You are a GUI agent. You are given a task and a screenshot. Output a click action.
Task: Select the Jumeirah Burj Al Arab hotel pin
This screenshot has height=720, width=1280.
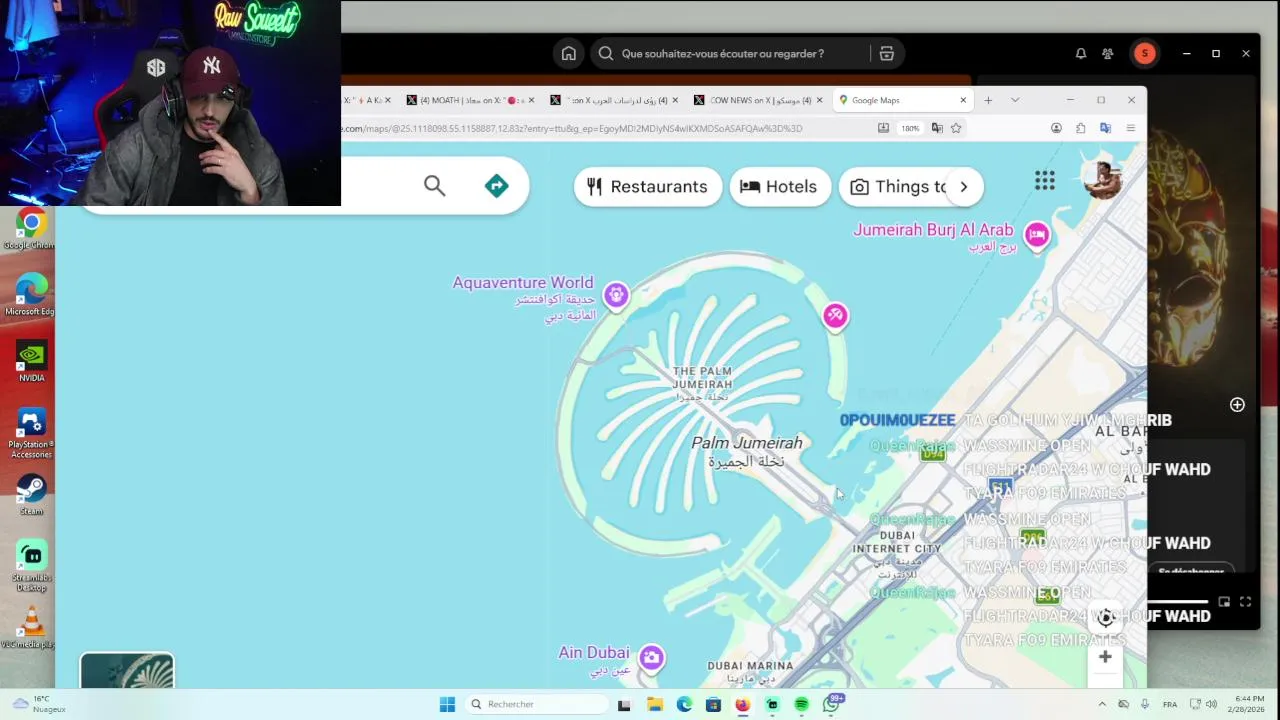click(1037, 236)
